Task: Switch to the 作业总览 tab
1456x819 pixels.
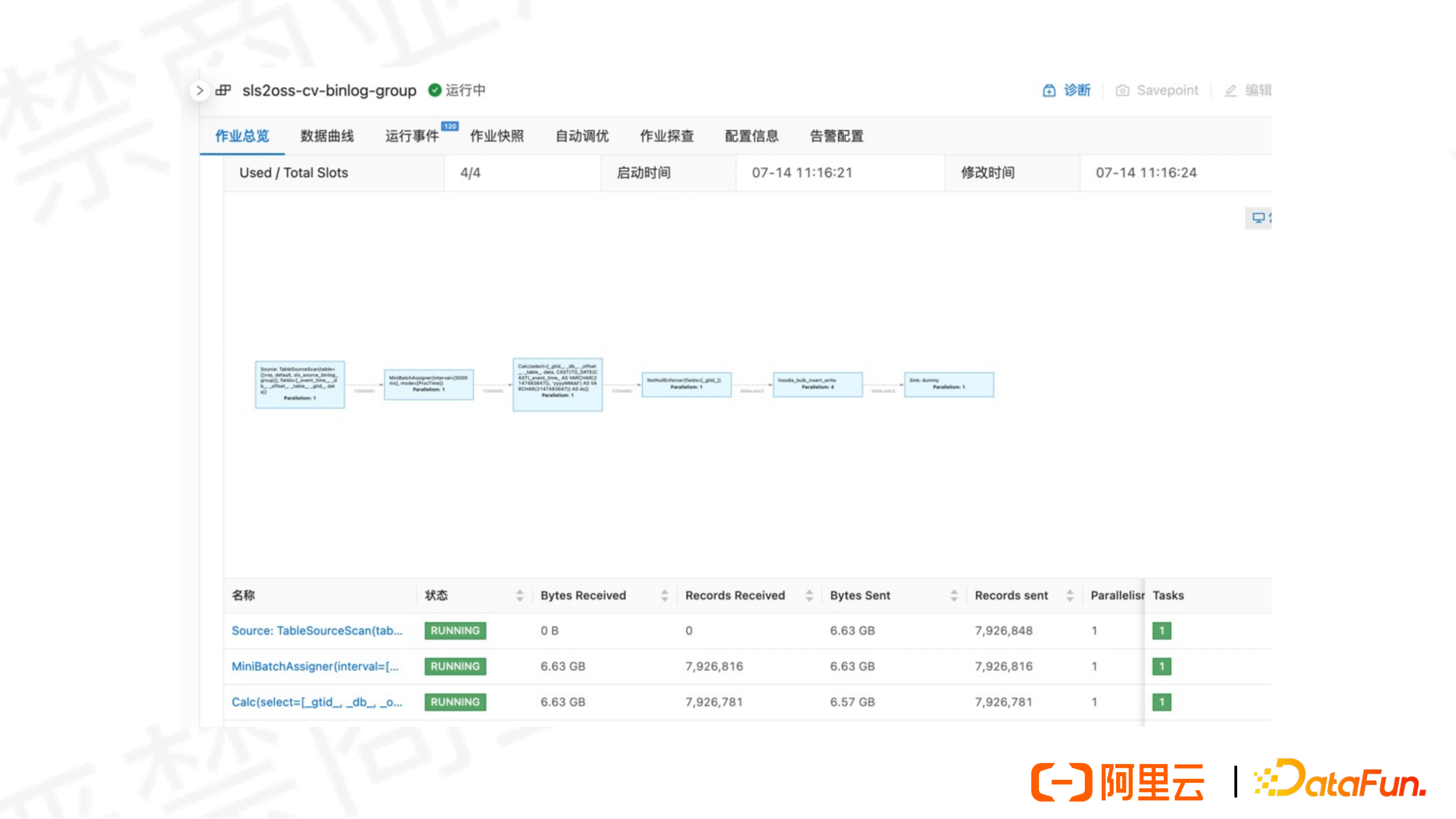Action: pyautogui.click(x=242, y=136)
